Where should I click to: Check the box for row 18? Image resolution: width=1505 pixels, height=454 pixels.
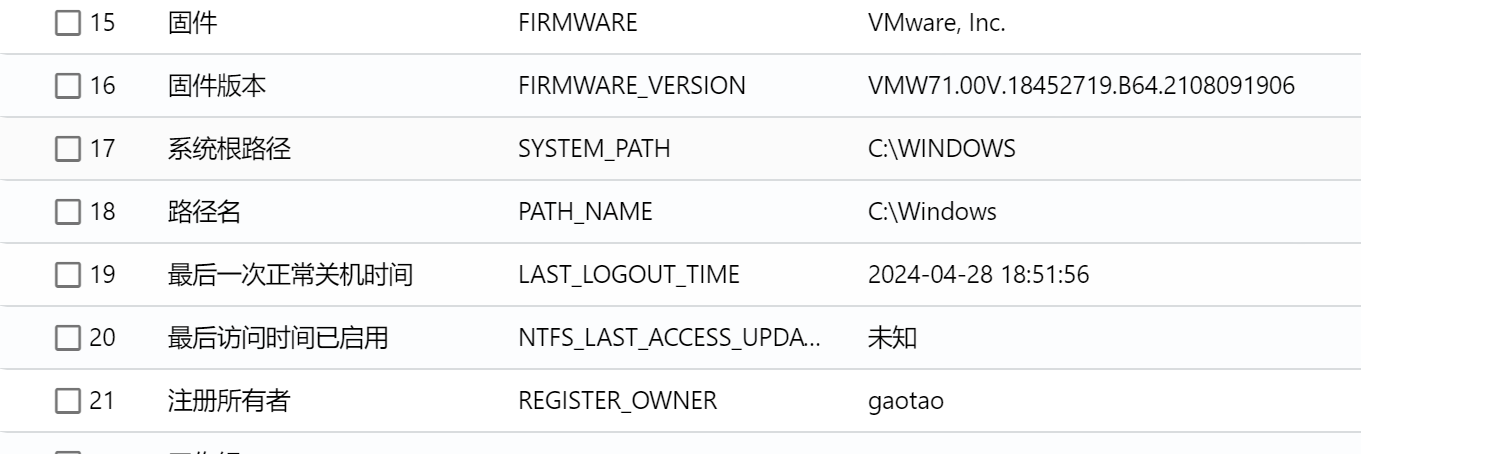click(67, 213)
